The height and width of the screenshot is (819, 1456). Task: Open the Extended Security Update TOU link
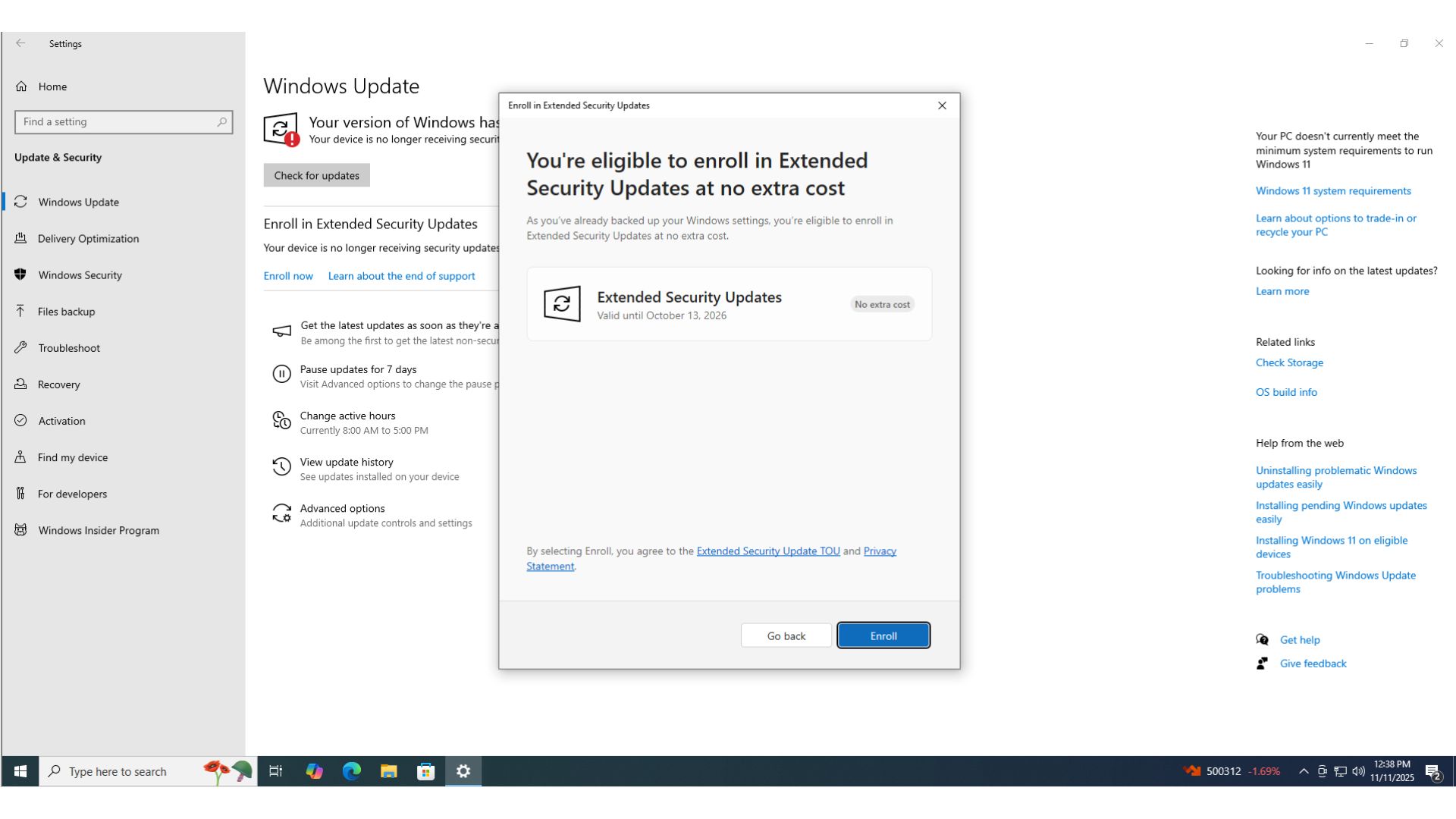tap(767, 551)
